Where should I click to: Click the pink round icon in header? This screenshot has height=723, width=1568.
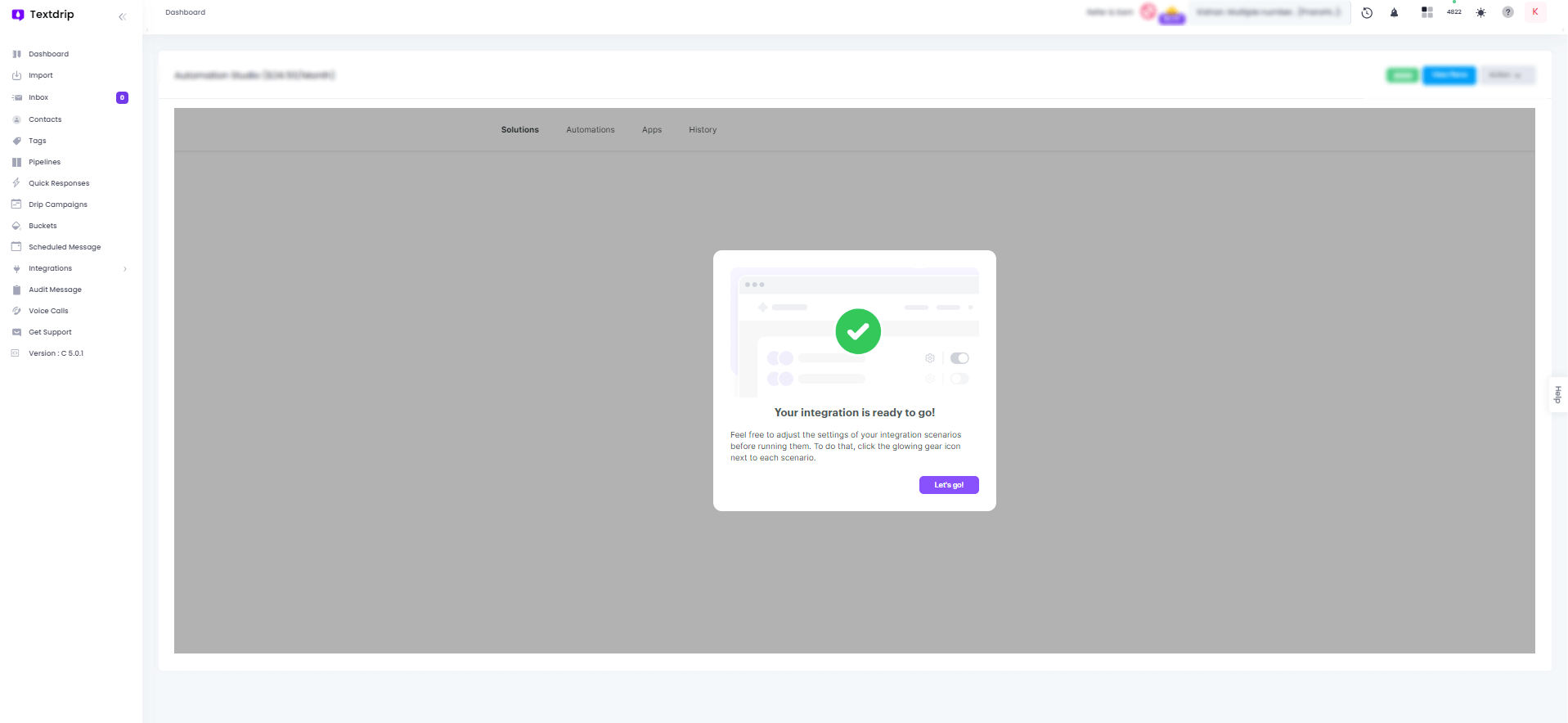pyautogui.click(x=1148, y=11)
